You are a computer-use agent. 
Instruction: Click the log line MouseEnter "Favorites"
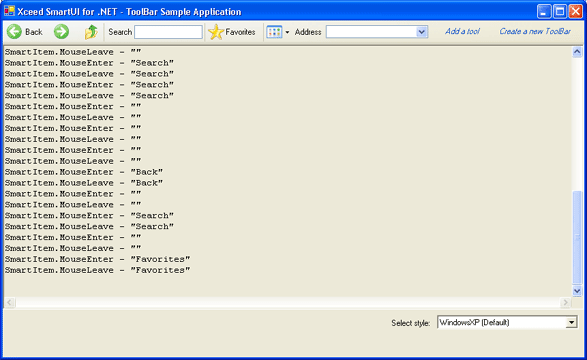tap(97, 259)
